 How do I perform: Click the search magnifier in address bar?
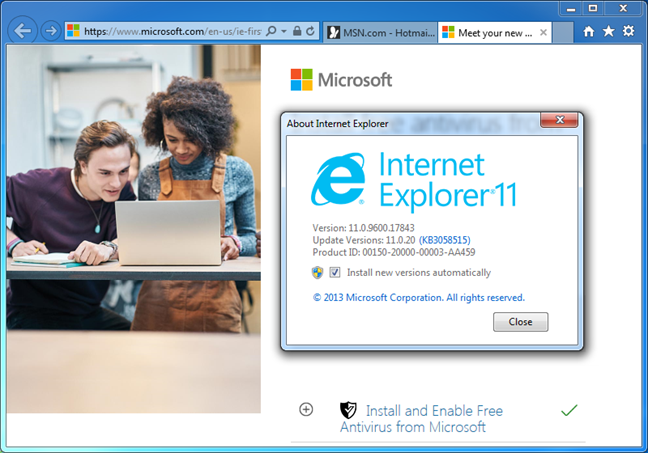[271, 31]
